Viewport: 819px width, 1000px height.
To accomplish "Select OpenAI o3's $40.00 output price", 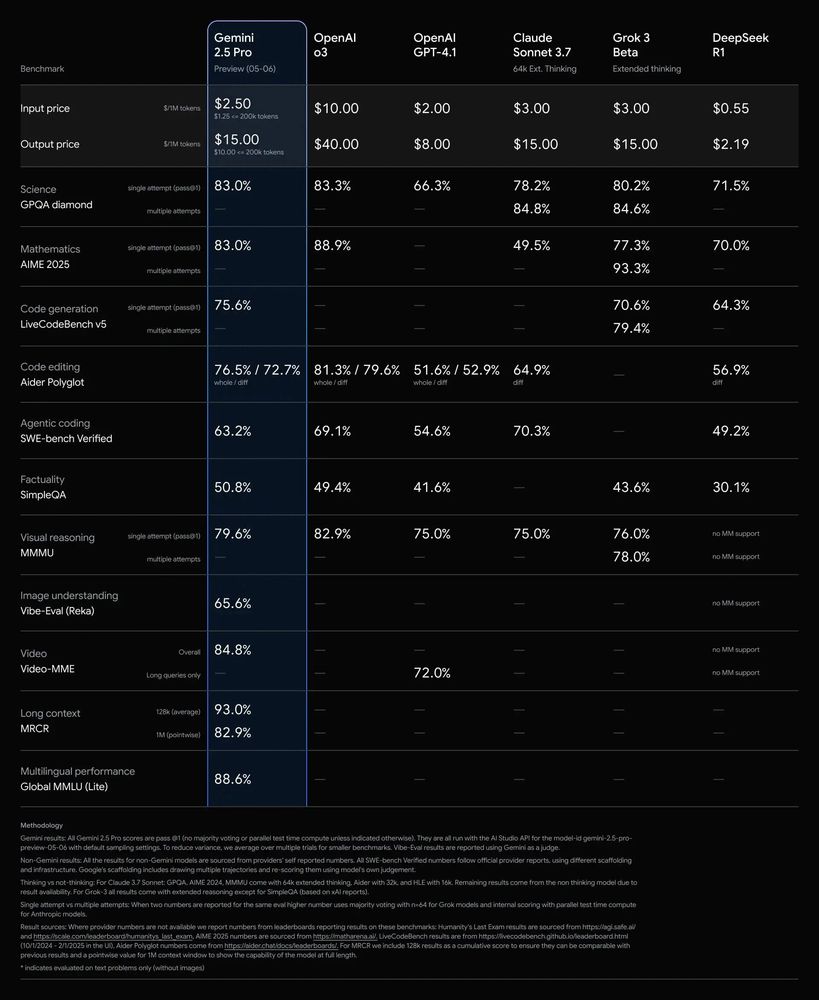I will pos(336,144).
